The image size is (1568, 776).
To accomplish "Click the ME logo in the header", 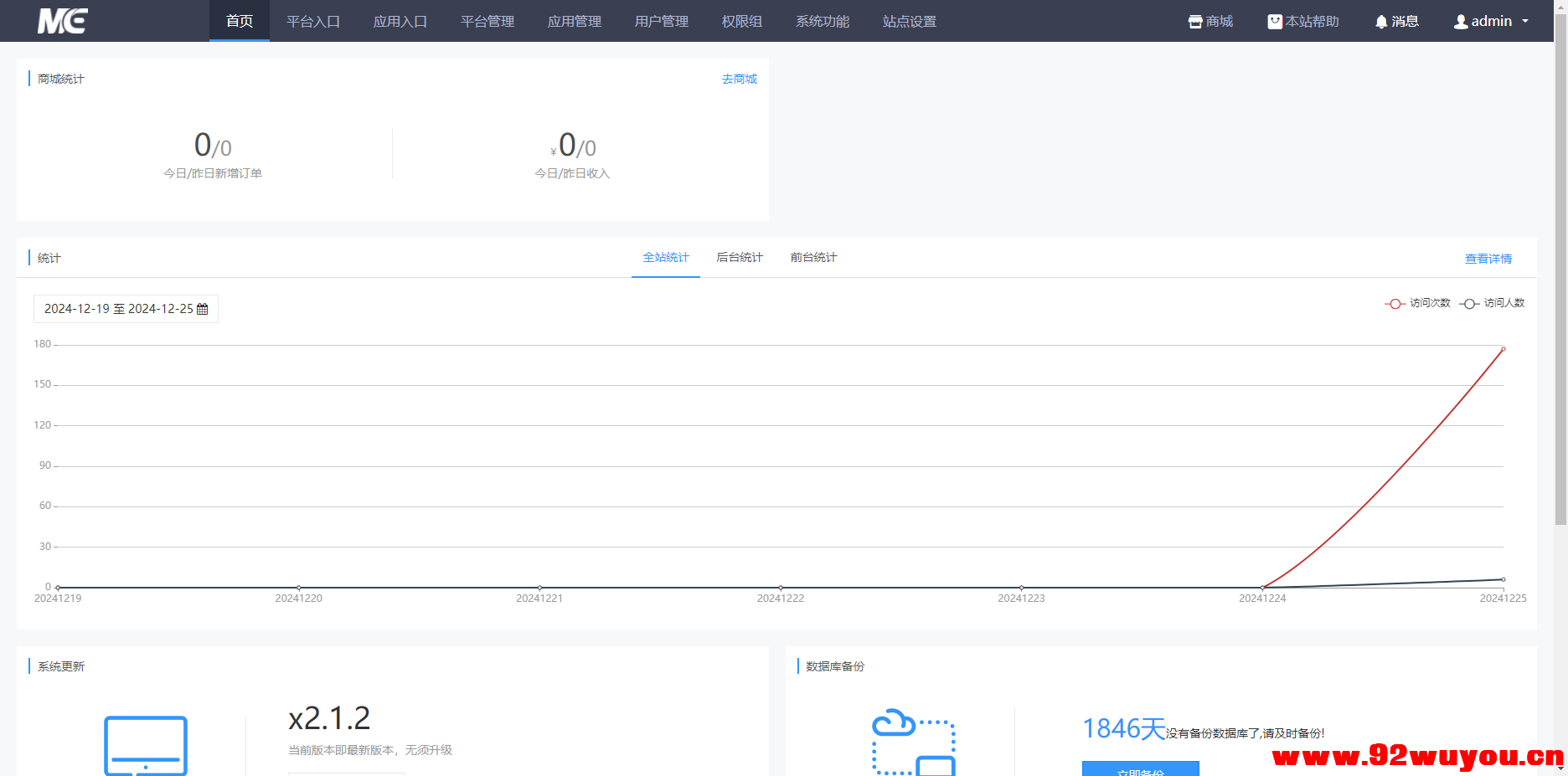I will (62, 21).
